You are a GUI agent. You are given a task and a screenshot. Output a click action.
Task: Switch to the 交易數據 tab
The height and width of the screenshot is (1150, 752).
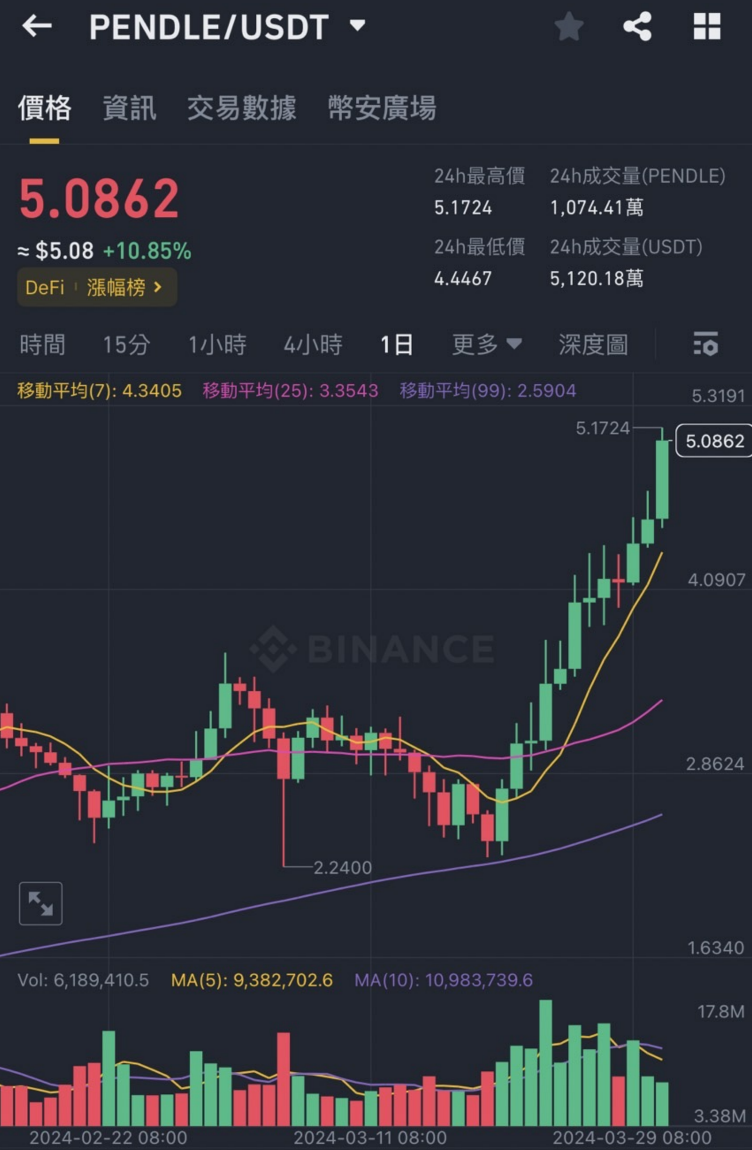tap(241, 108)
